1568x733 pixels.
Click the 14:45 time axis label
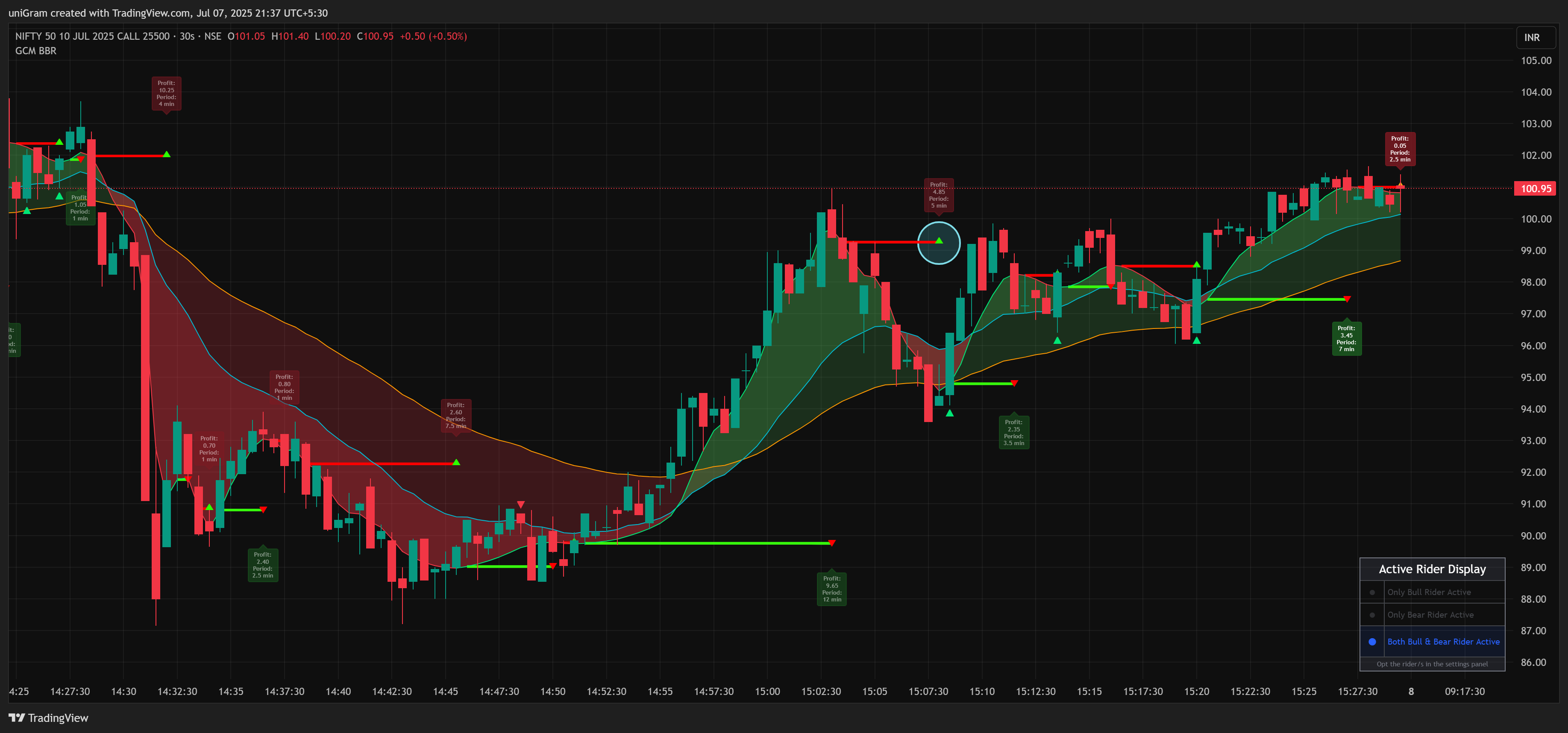point(445,692)
